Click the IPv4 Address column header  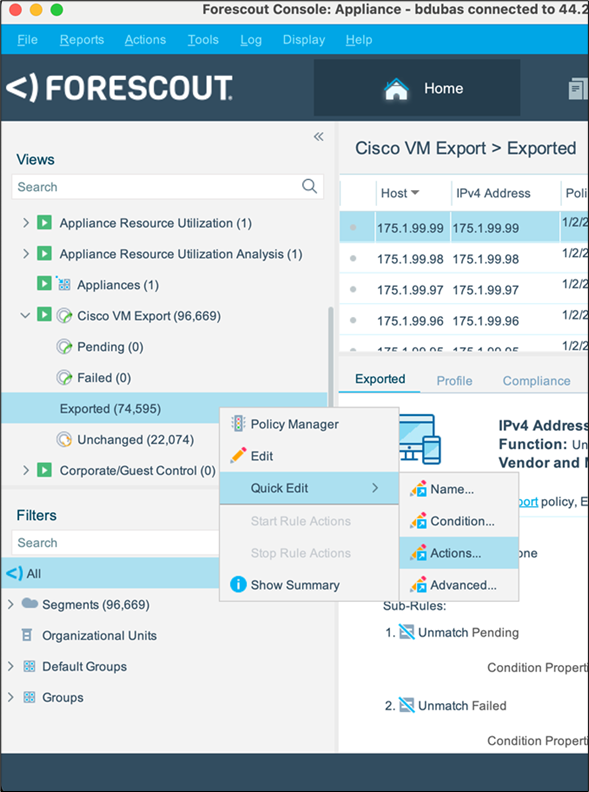coord(505,193)
